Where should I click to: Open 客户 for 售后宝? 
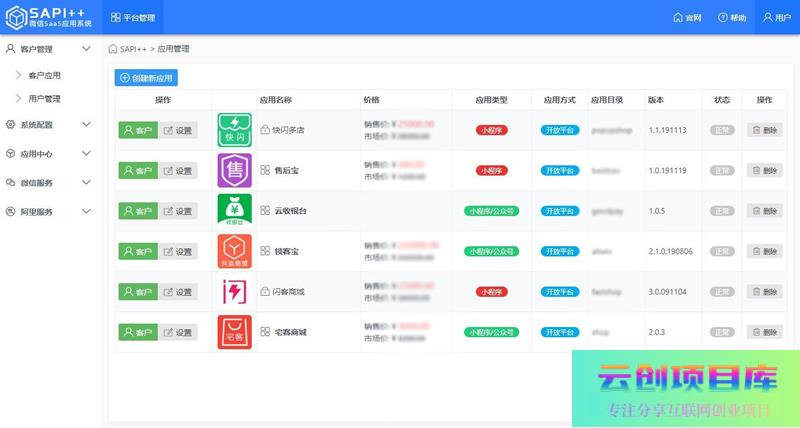pos(138,170)
